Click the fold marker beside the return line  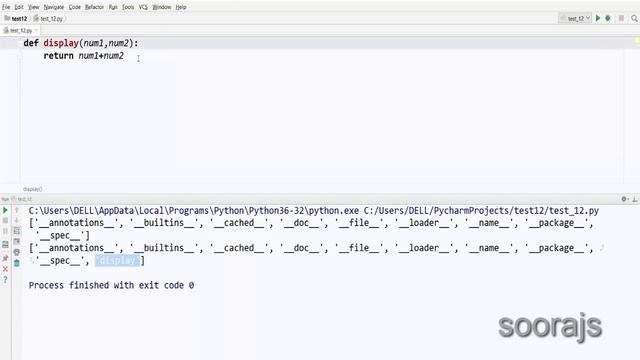click(x=20, y=56)
